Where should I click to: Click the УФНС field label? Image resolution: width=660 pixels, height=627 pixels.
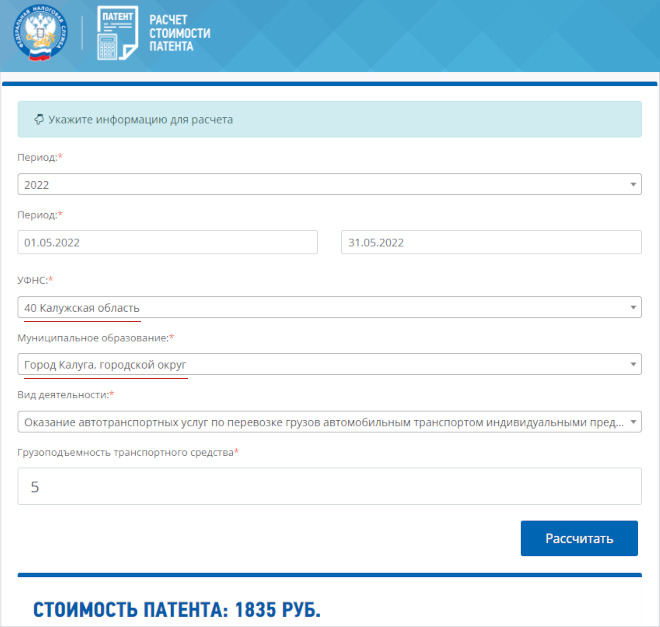35,280
